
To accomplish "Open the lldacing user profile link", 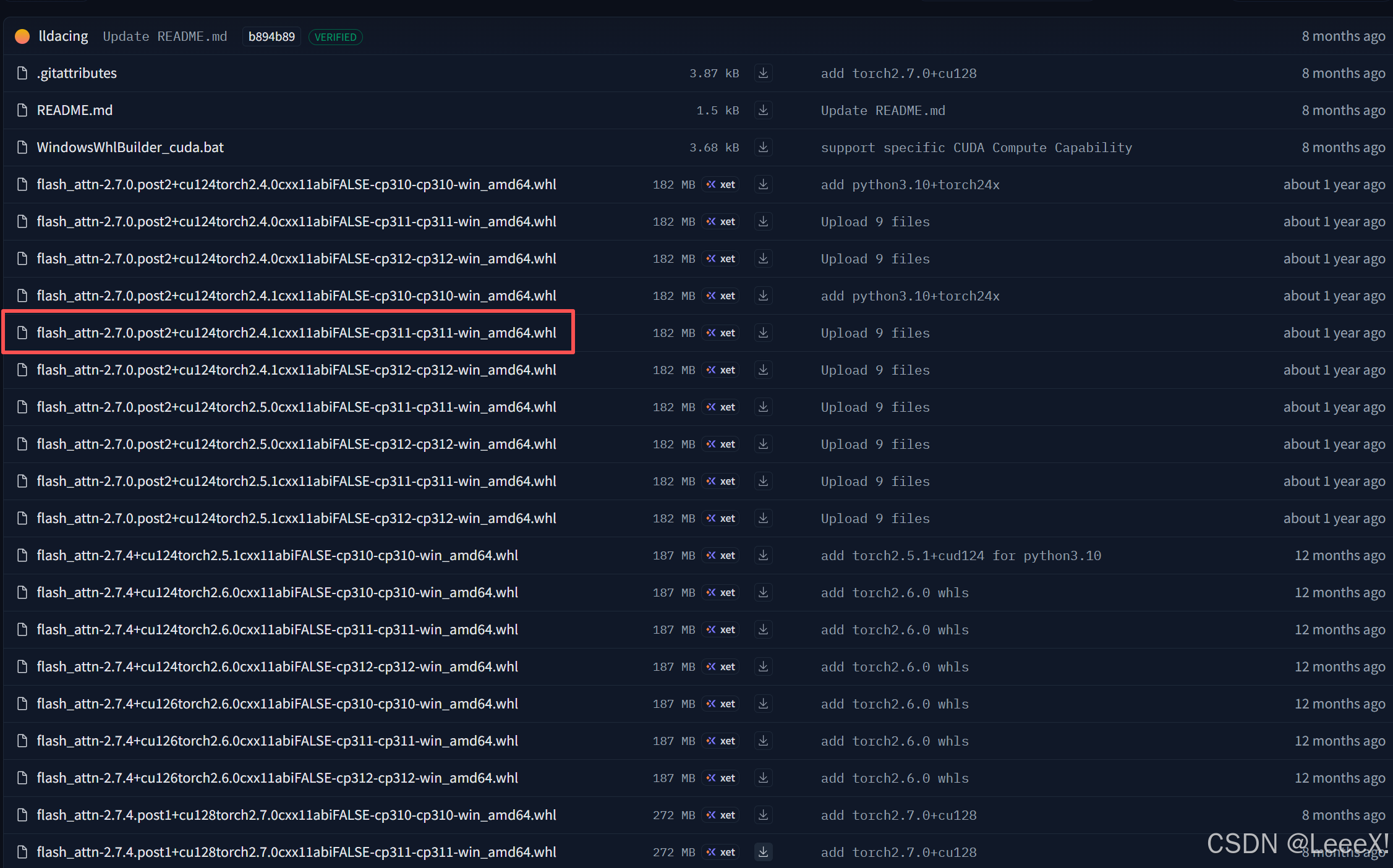I will [63, 36].
